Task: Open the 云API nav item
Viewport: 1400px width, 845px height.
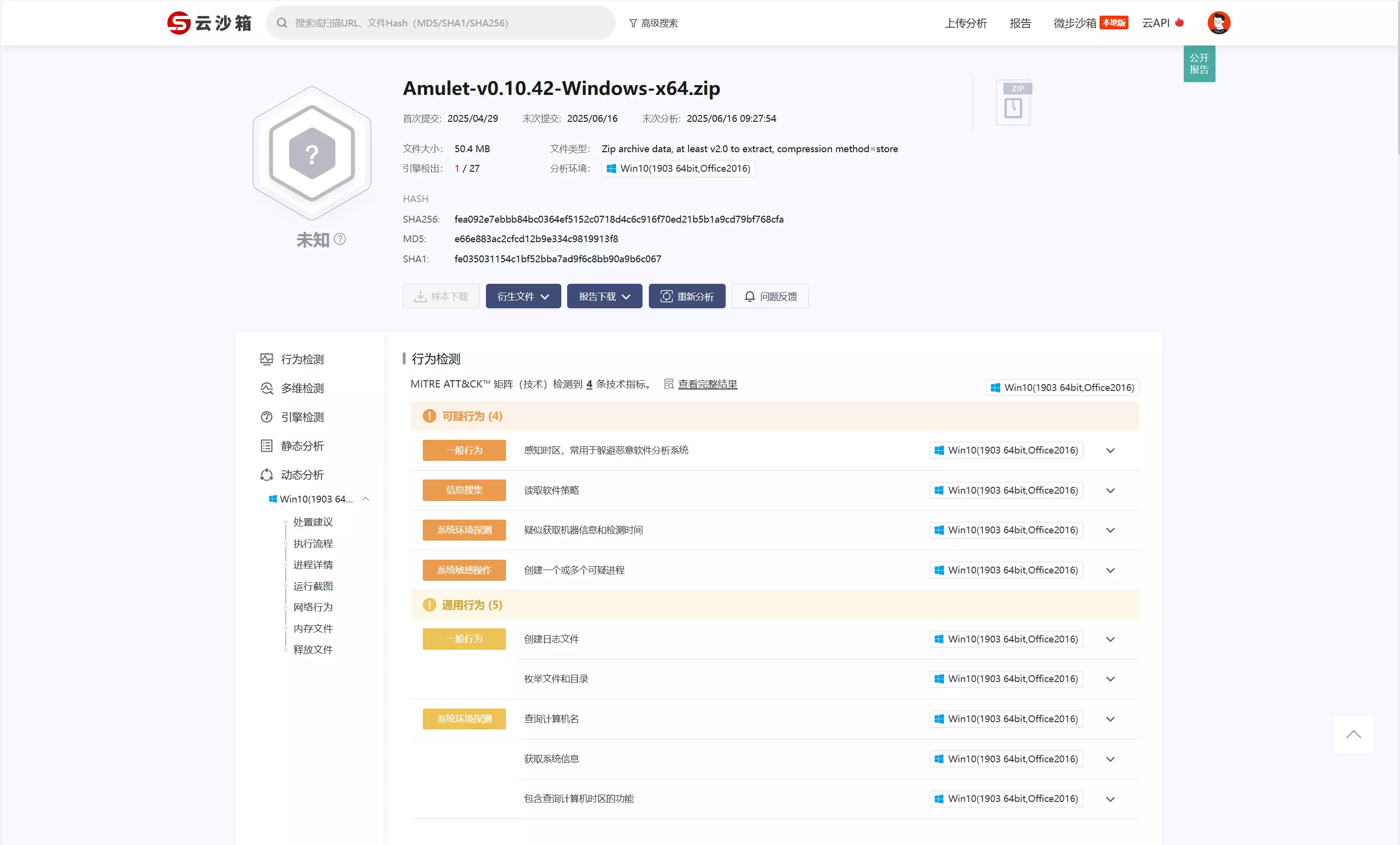Action: (1163, 23)
